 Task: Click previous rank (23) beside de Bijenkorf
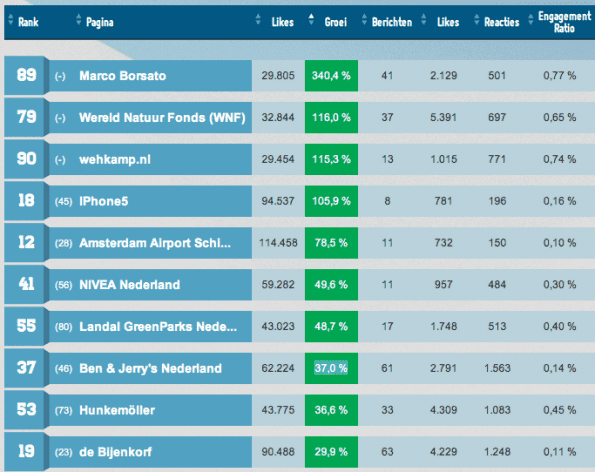(x=63, y=452)
